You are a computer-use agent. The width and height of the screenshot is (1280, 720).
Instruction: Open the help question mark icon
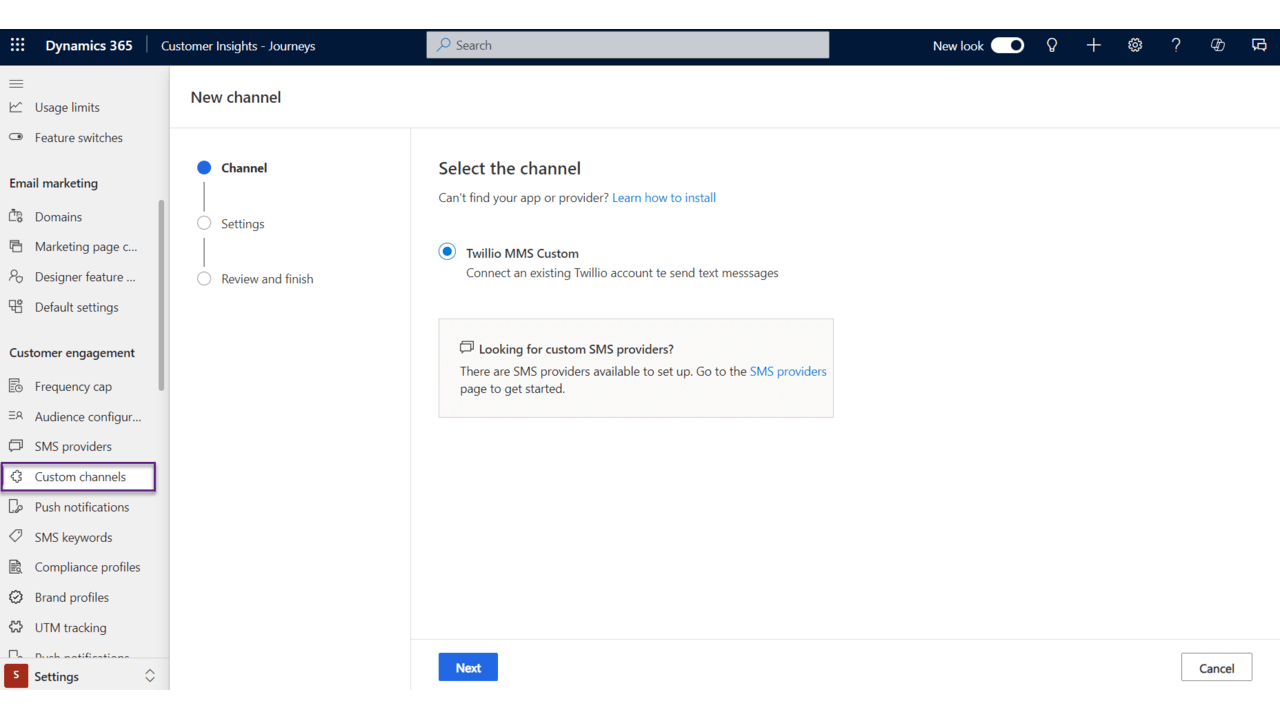(x=1176, y=45)
